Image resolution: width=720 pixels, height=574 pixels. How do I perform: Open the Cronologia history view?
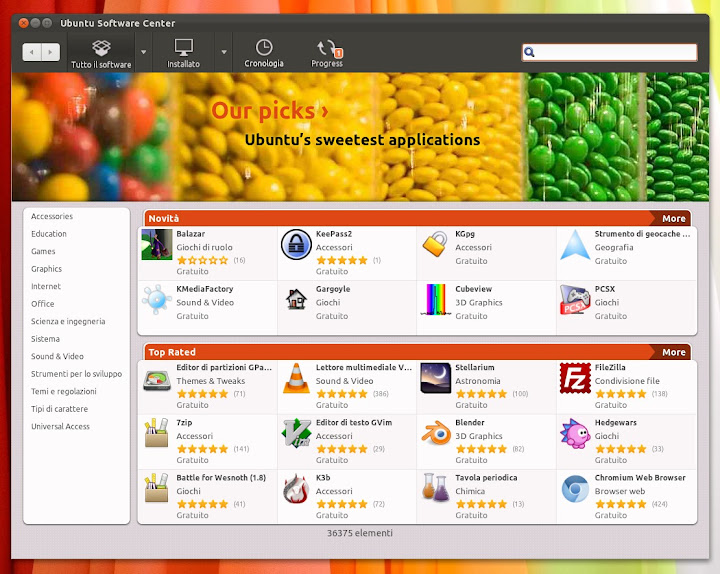tap(264, 53)
